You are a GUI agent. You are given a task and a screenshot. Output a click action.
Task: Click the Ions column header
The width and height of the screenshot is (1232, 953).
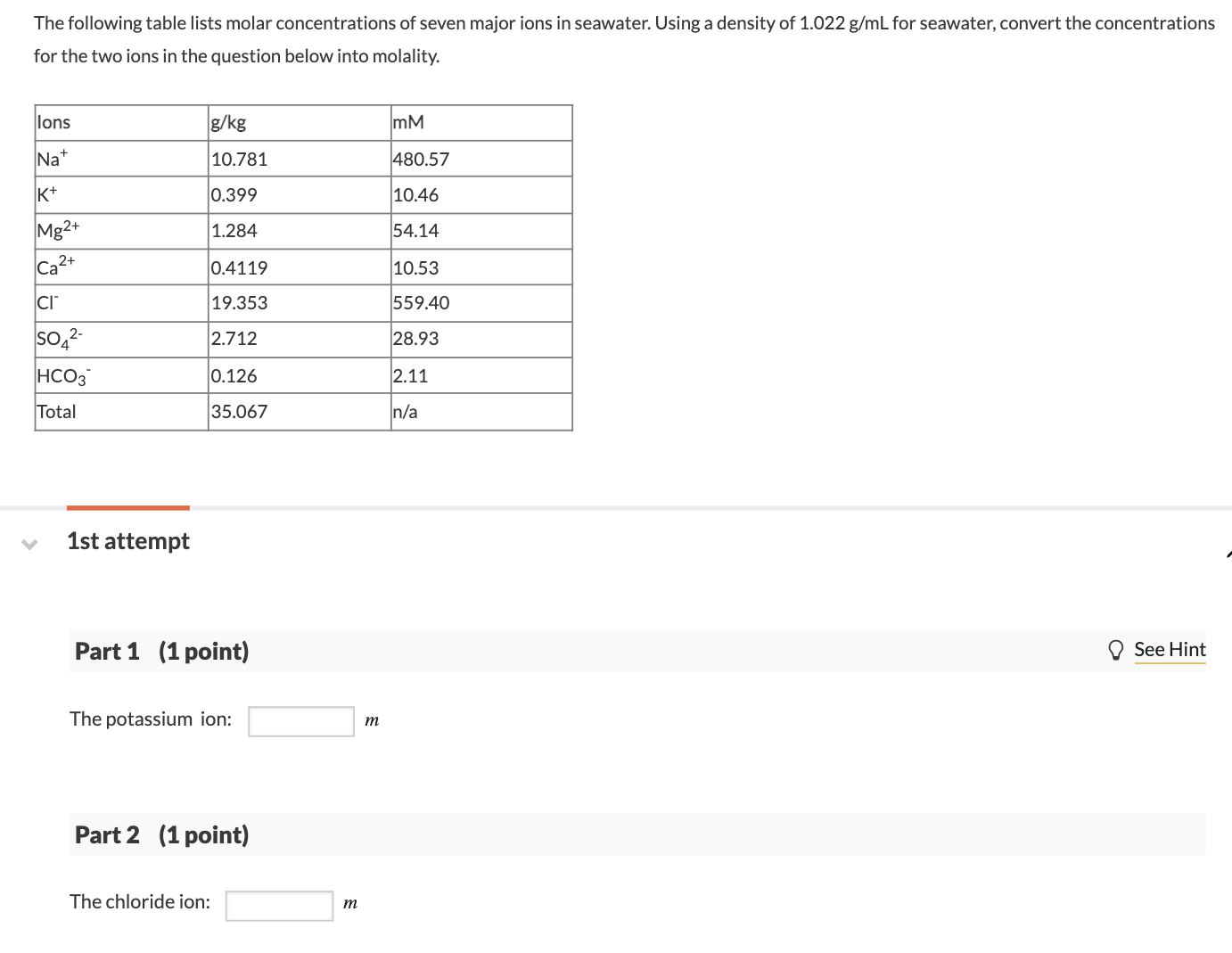tap(53, 122)
